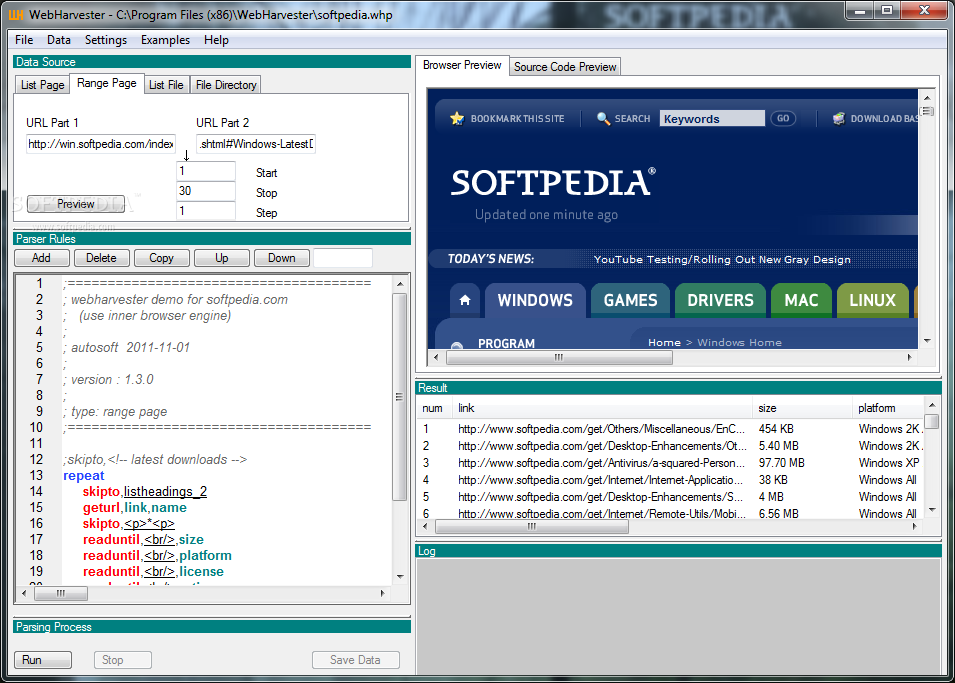Click the Home breadcrumb link in preview
Image resolution: width=955 pixels, height=683 pixels.
664,342
